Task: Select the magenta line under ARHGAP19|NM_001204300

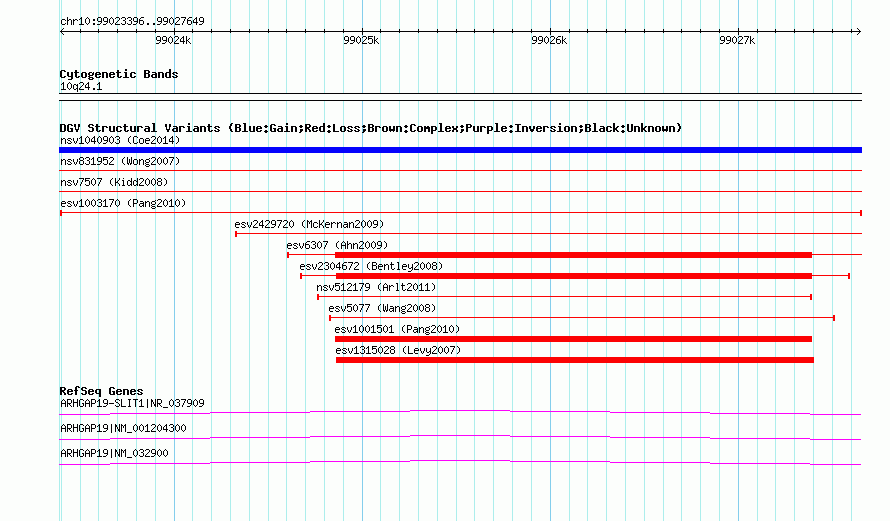Action: (x=460, y=437)
